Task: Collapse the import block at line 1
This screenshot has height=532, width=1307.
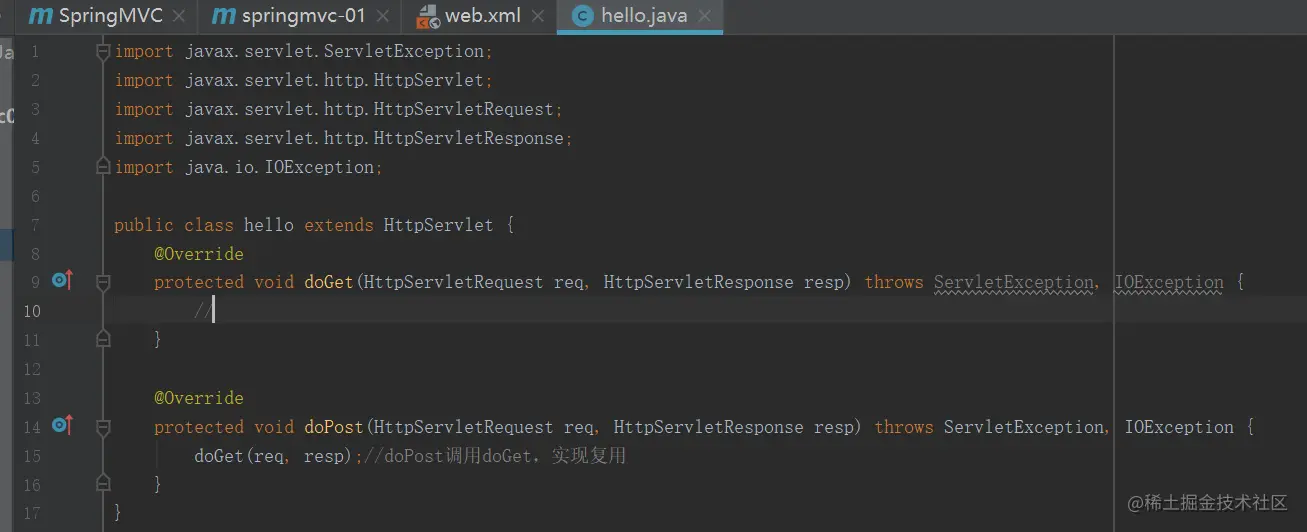Action: point(102,51)
